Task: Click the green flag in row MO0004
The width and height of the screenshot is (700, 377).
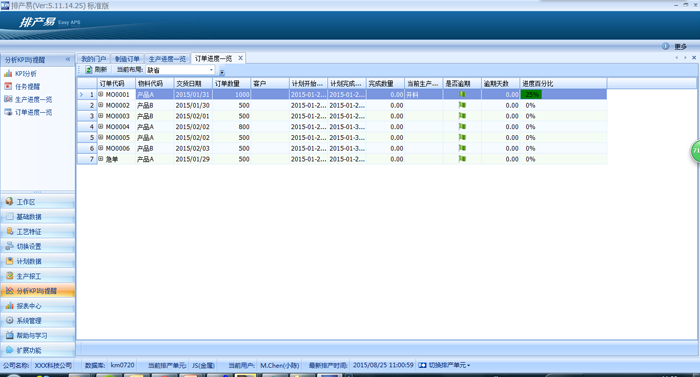Action: coord(462,126)
